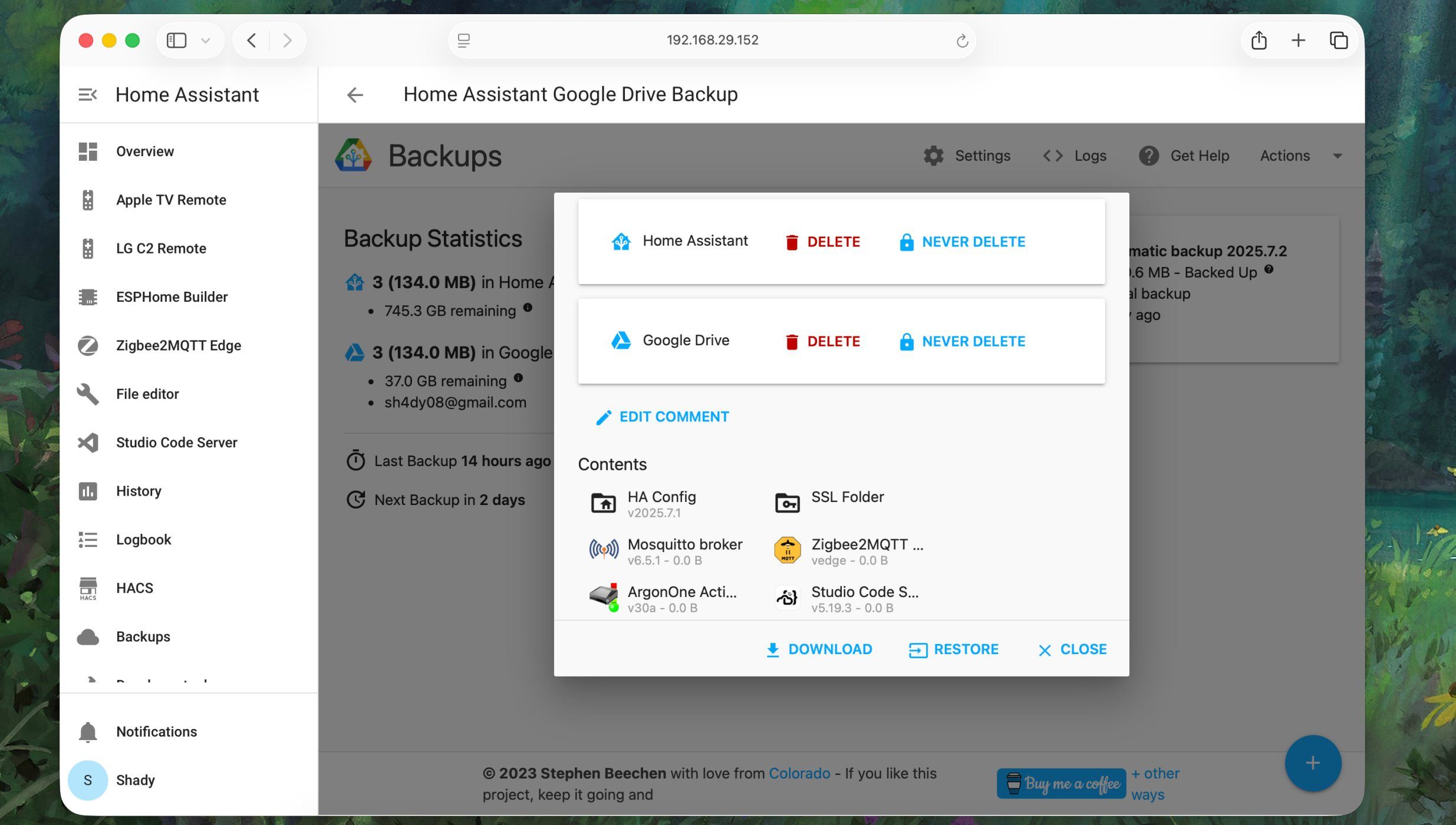Open LG C2 Remote panel
1456x825 pixels.
189,249
